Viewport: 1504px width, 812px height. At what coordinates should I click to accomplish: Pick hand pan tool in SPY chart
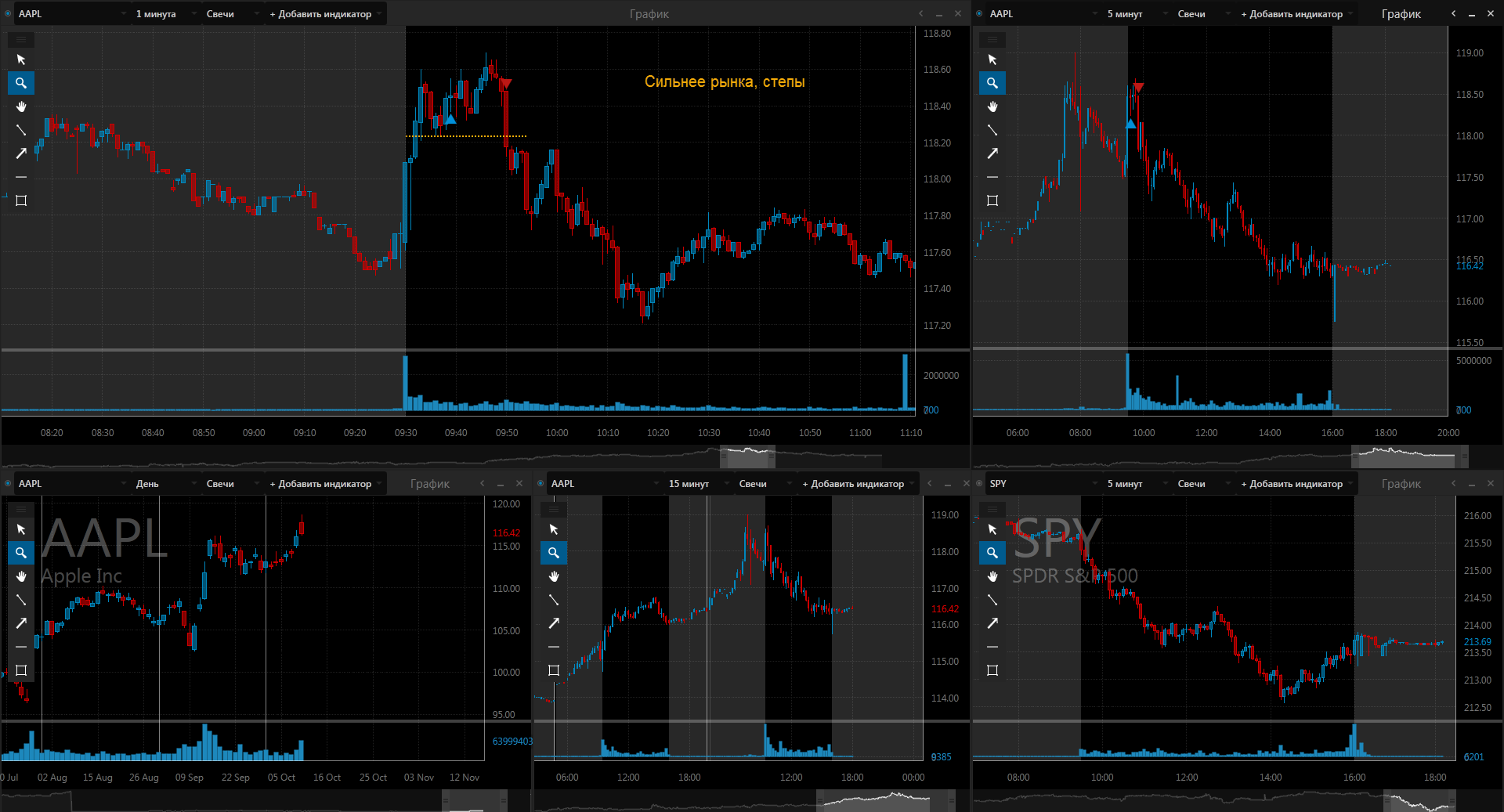tap(992, 576)
